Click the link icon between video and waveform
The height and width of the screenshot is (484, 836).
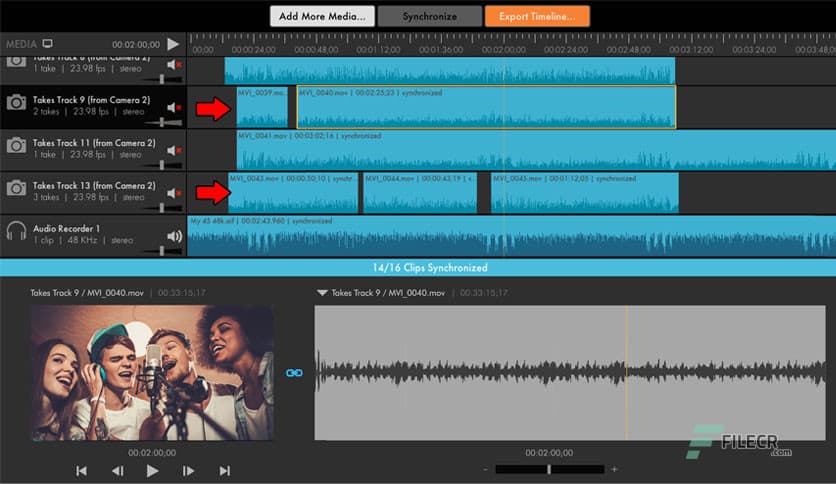click(x=294, y=372)
